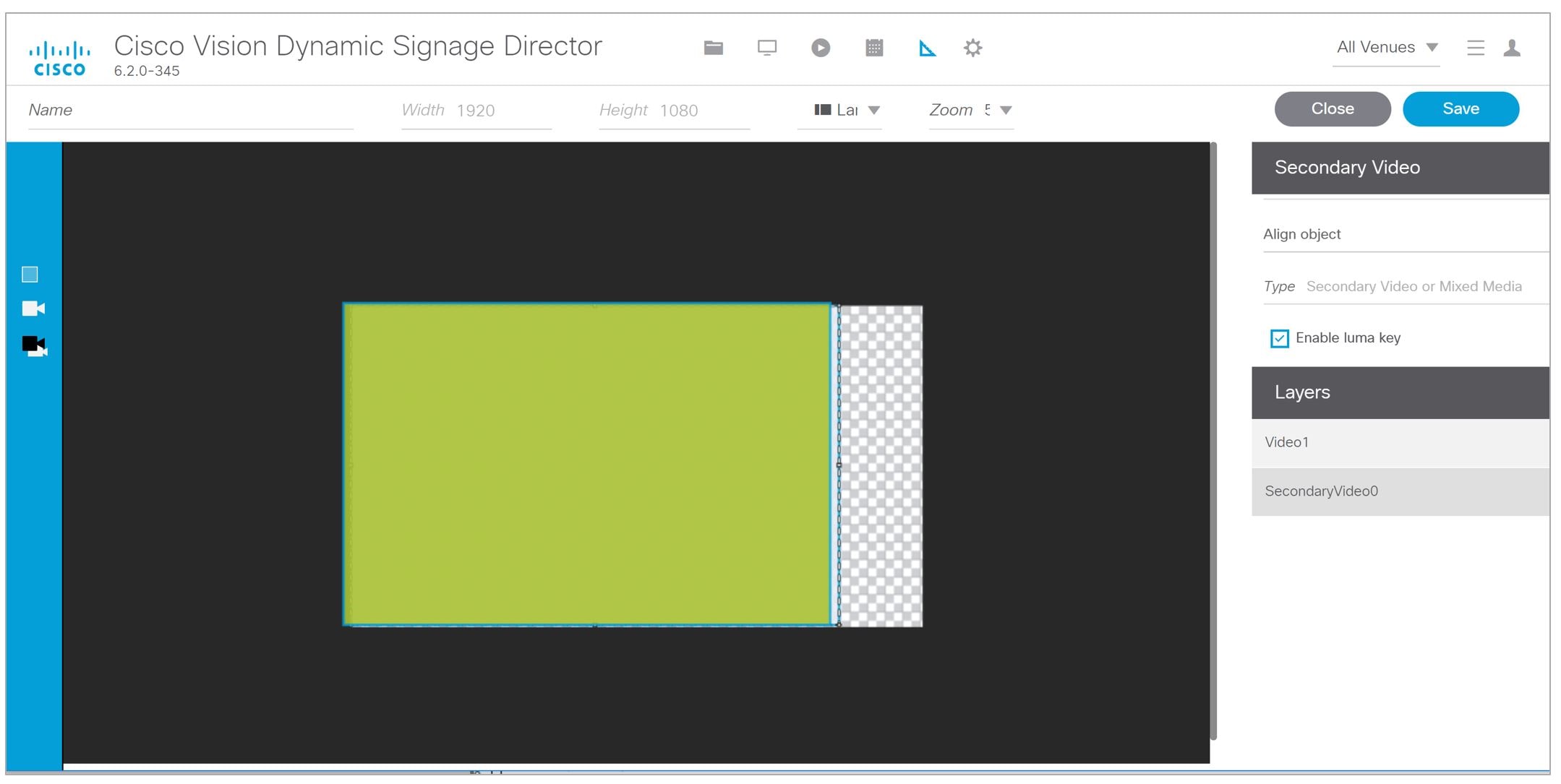Screen dimensions: 1561x784
Task: Open the settings gear icon
Action: [972, 48]
